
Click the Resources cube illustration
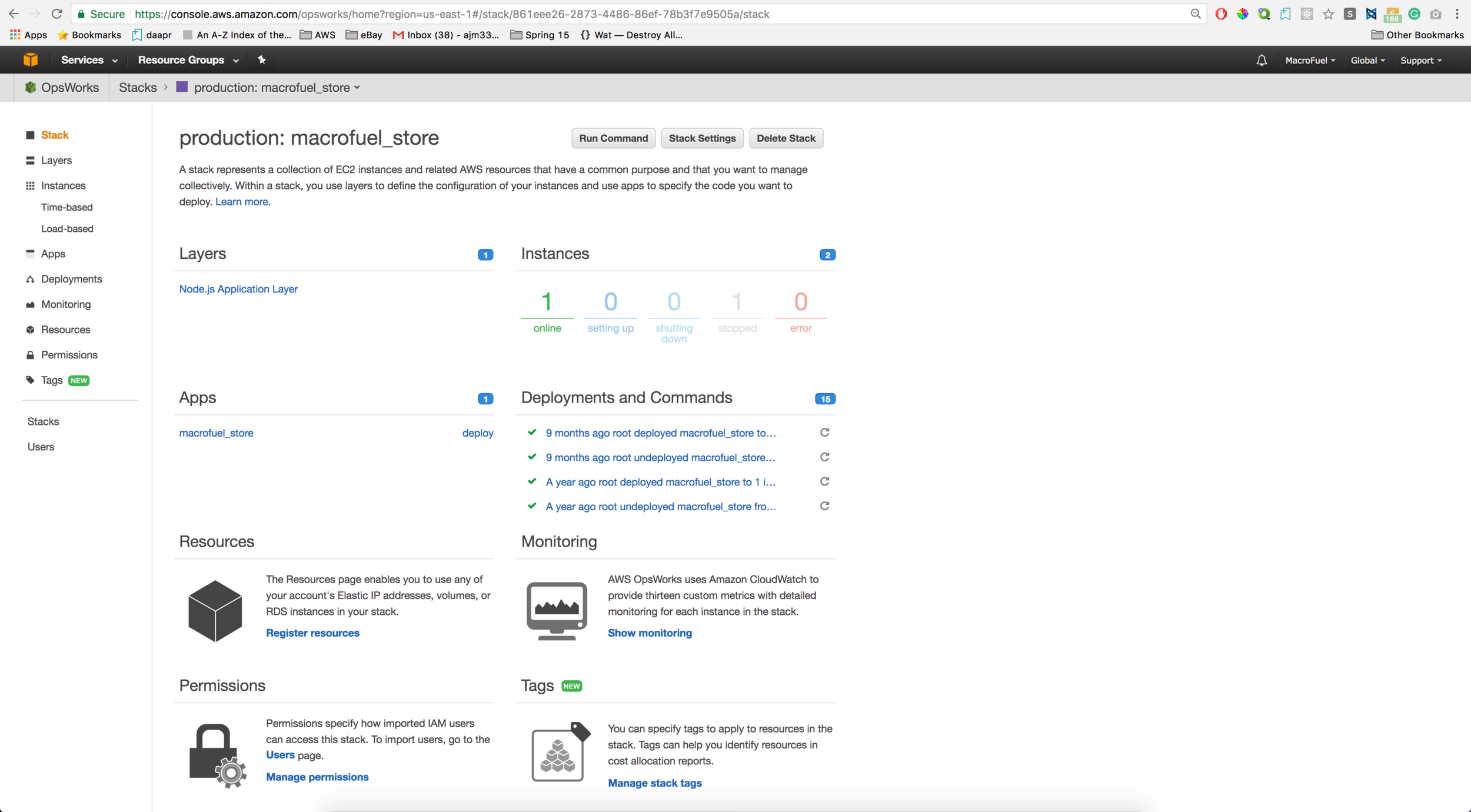pos(215,611)
